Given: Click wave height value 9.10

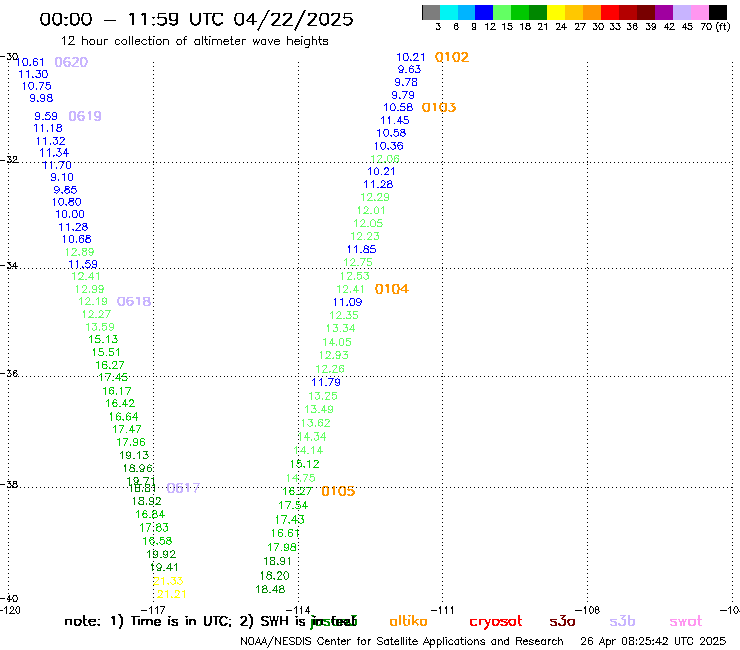Looking at the screenshot, I should coord(62,177).
